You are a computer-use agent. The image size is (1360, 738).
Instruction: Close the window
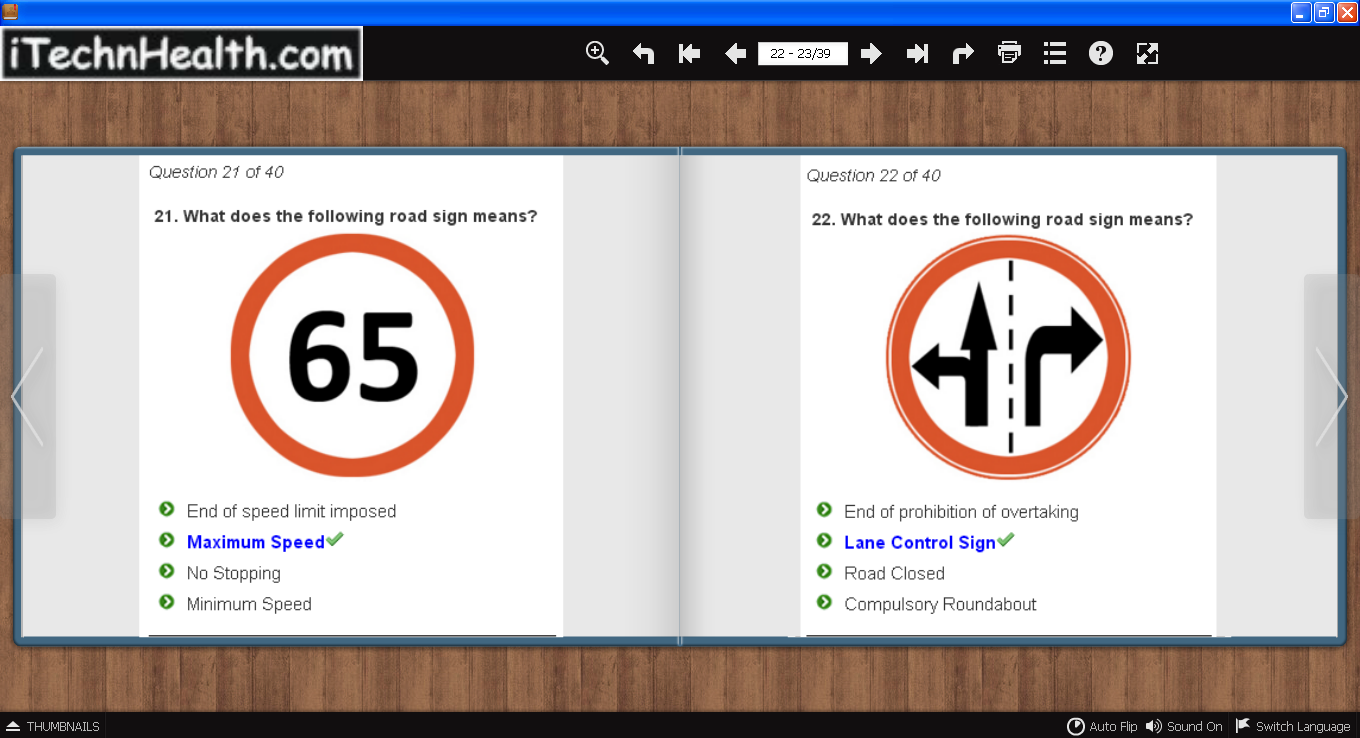point(1347,12)
